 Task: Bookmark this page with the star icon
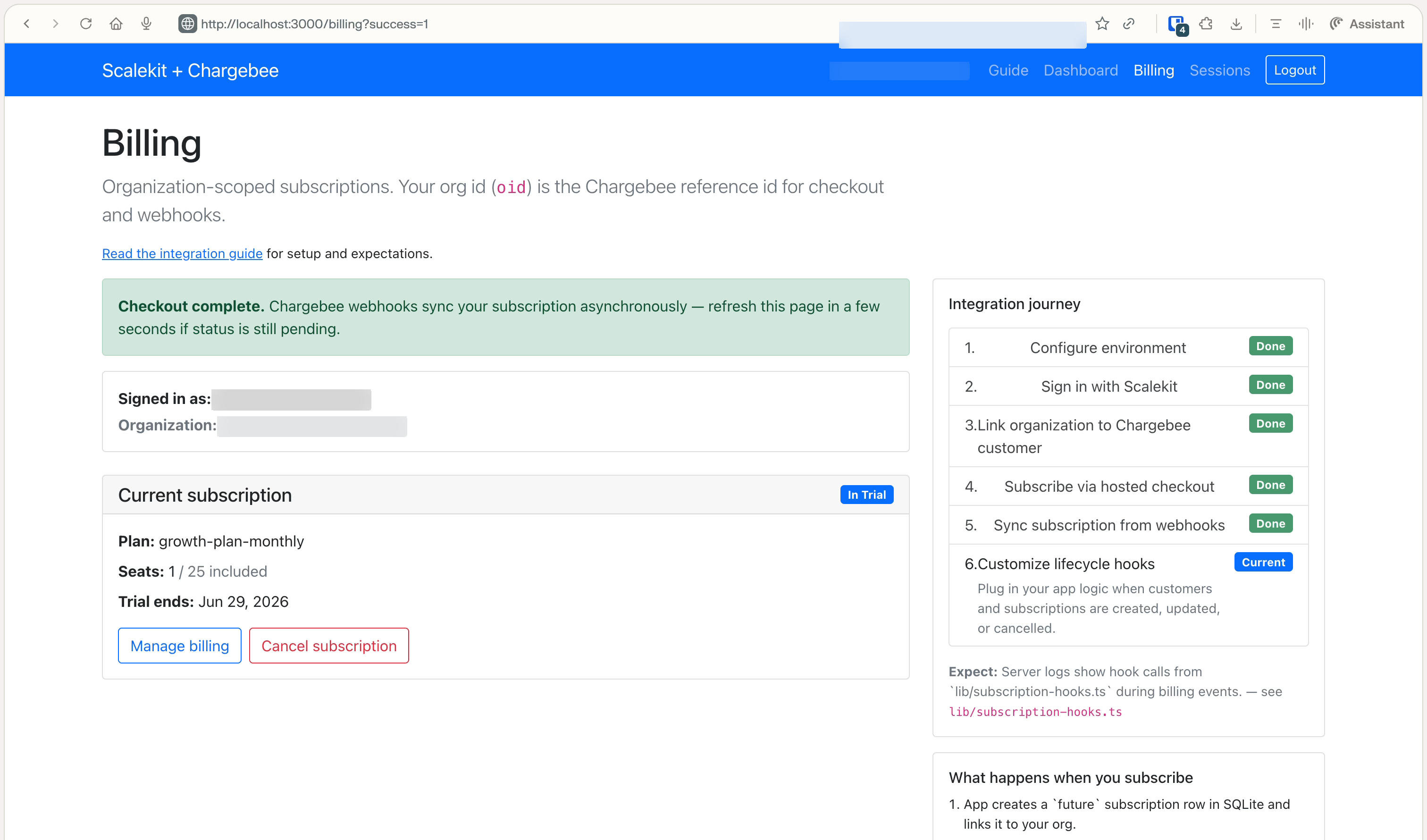1102,24
